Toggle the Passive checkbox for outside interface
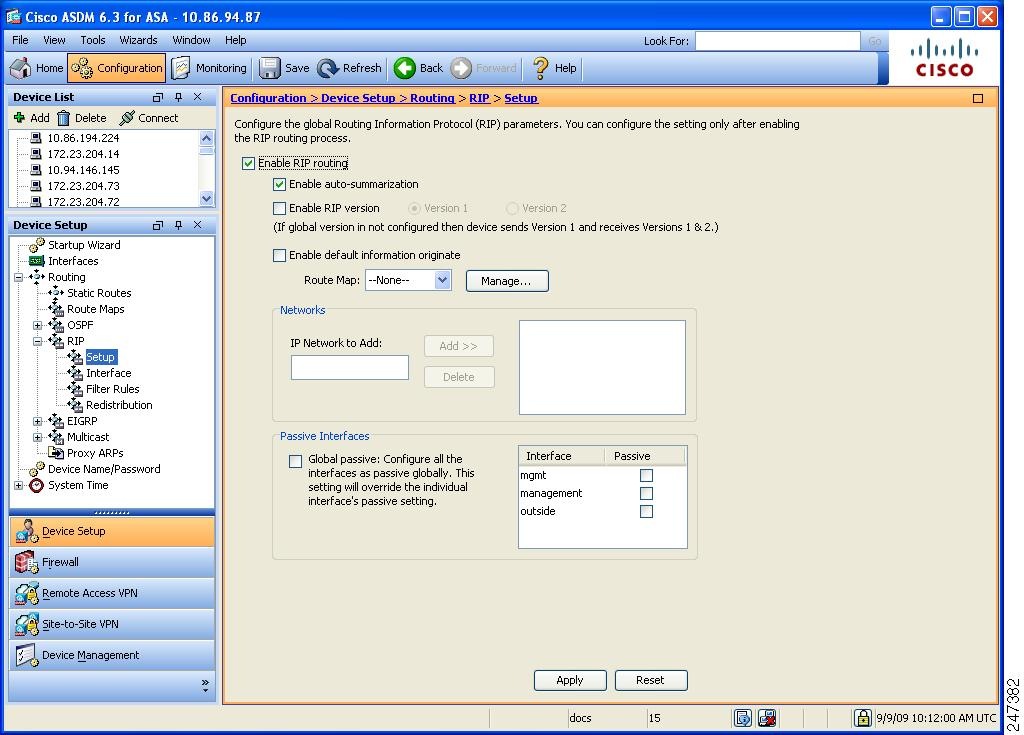1024x735 pixels. [646, 511]
